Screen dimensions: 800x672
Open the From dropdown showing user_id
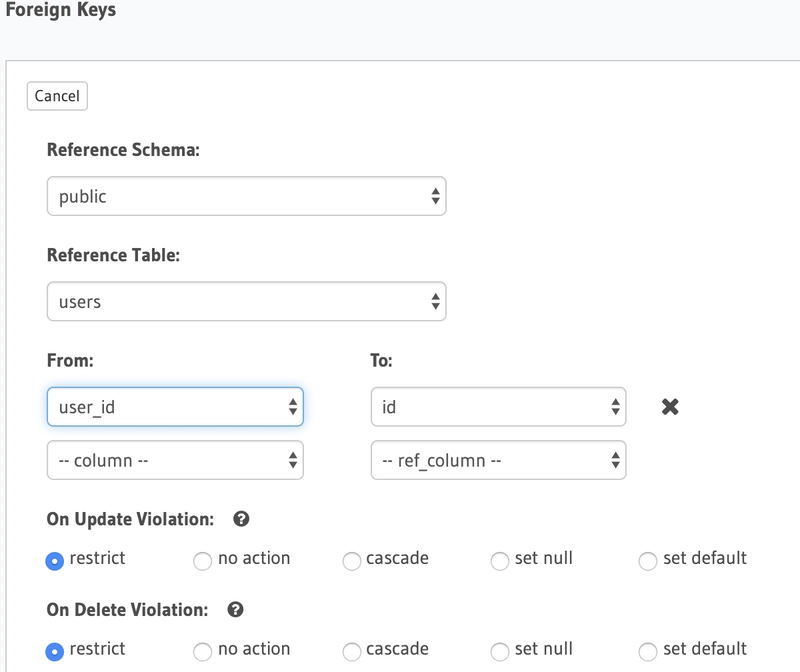pyautogui.click(x=175, y=407)
